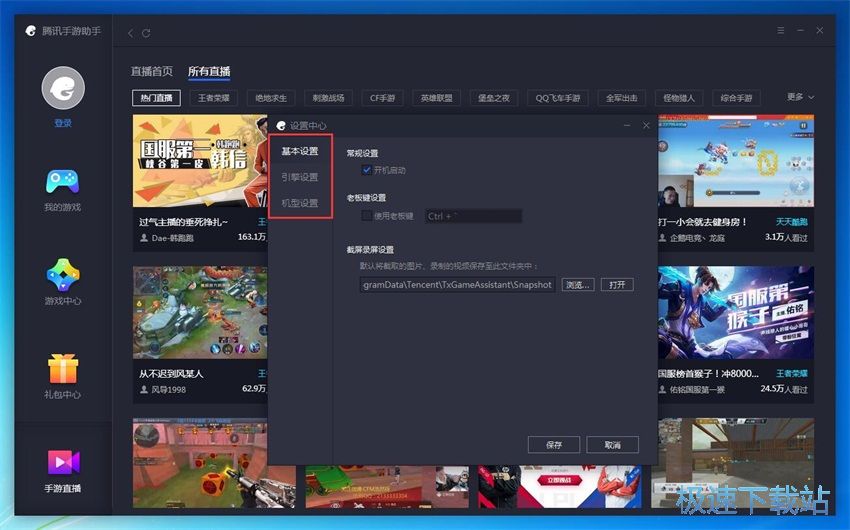850x530 pixels.
Task: Open the 国服第一猴子 stream thumbnail
Action: tap(736, 312)
